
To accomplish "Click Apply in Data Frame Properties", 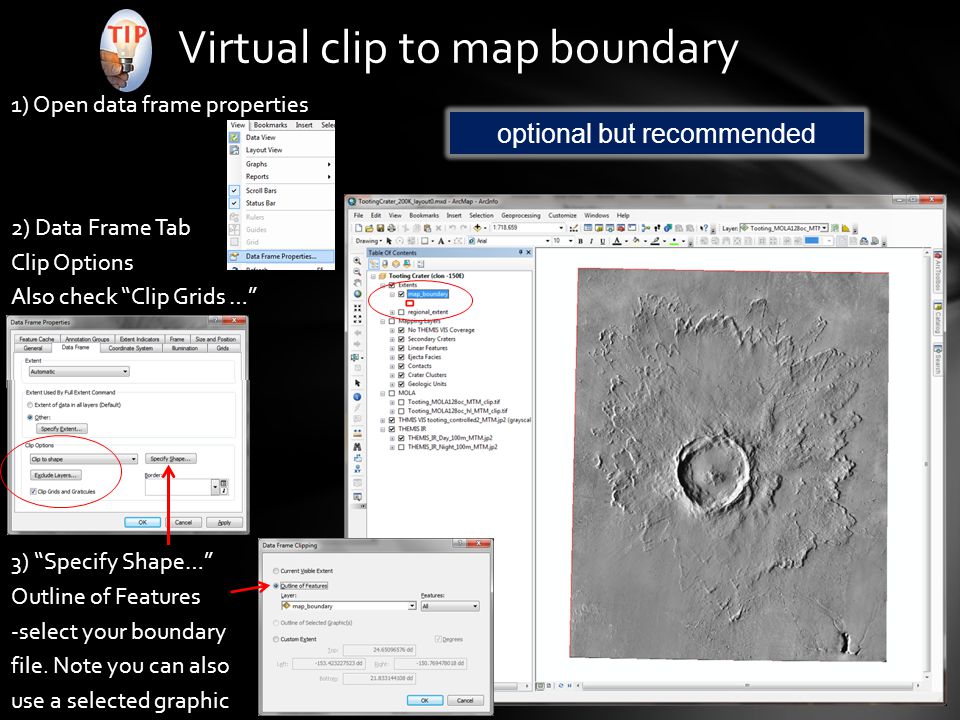I will point(225,522).
